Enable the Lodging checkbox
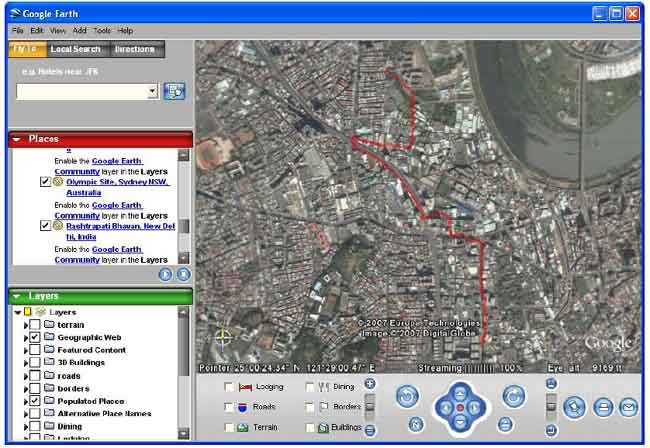The width and height of the screenshot is (650, 448). (229, 387)
